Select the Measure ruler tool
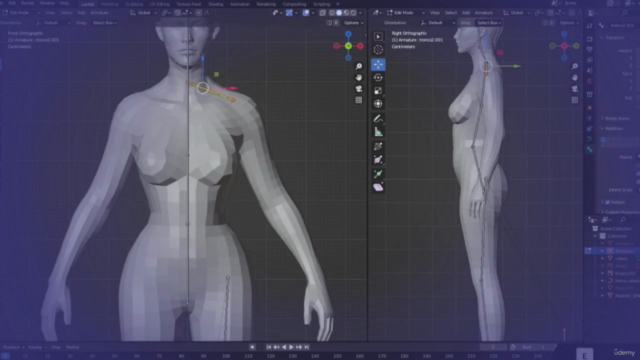The width and height of the screenshot is (640, 360). 378,132
